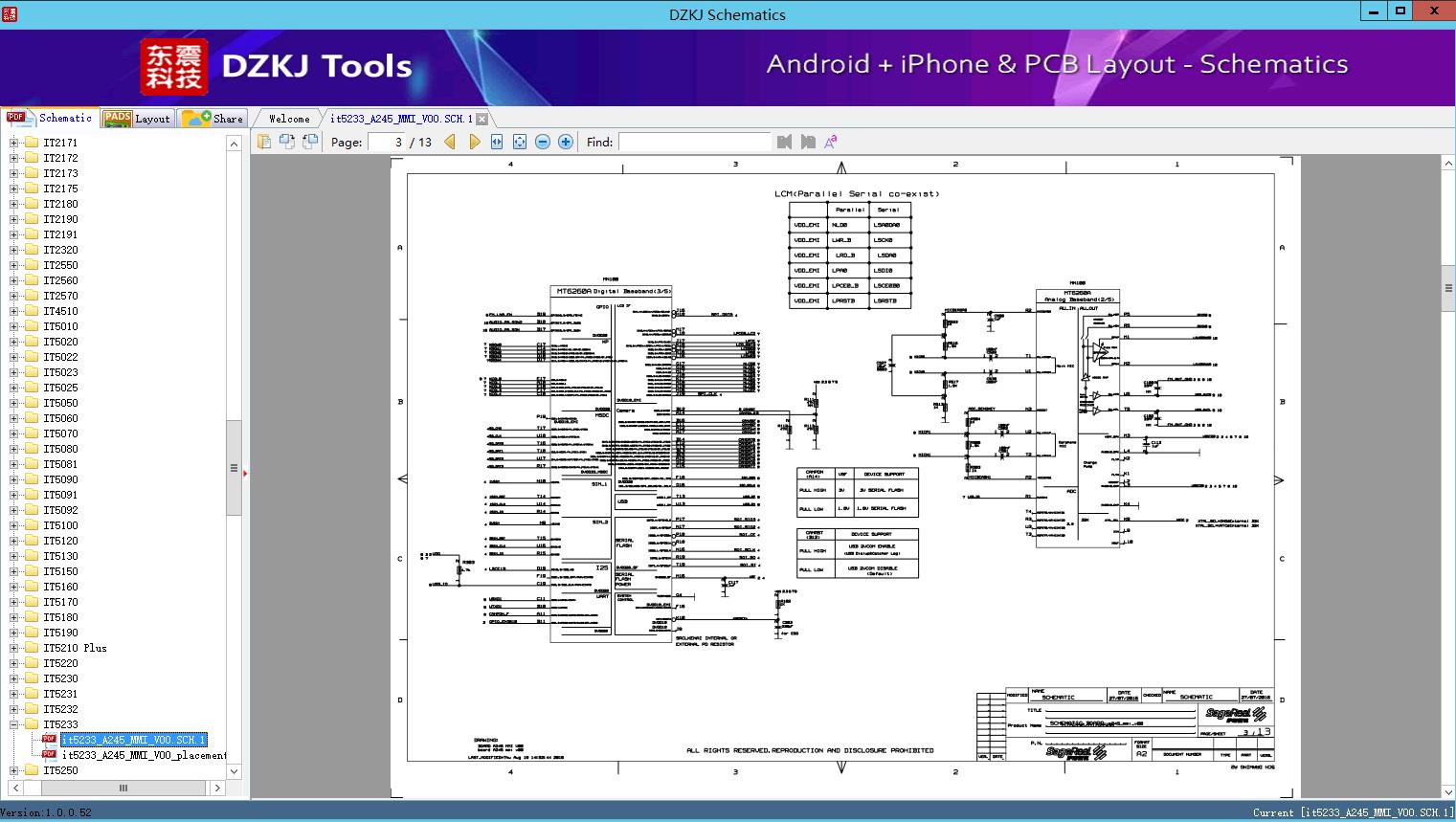The image size is (1456, 822).
Task: Find previous match icon
Action: 785,142
